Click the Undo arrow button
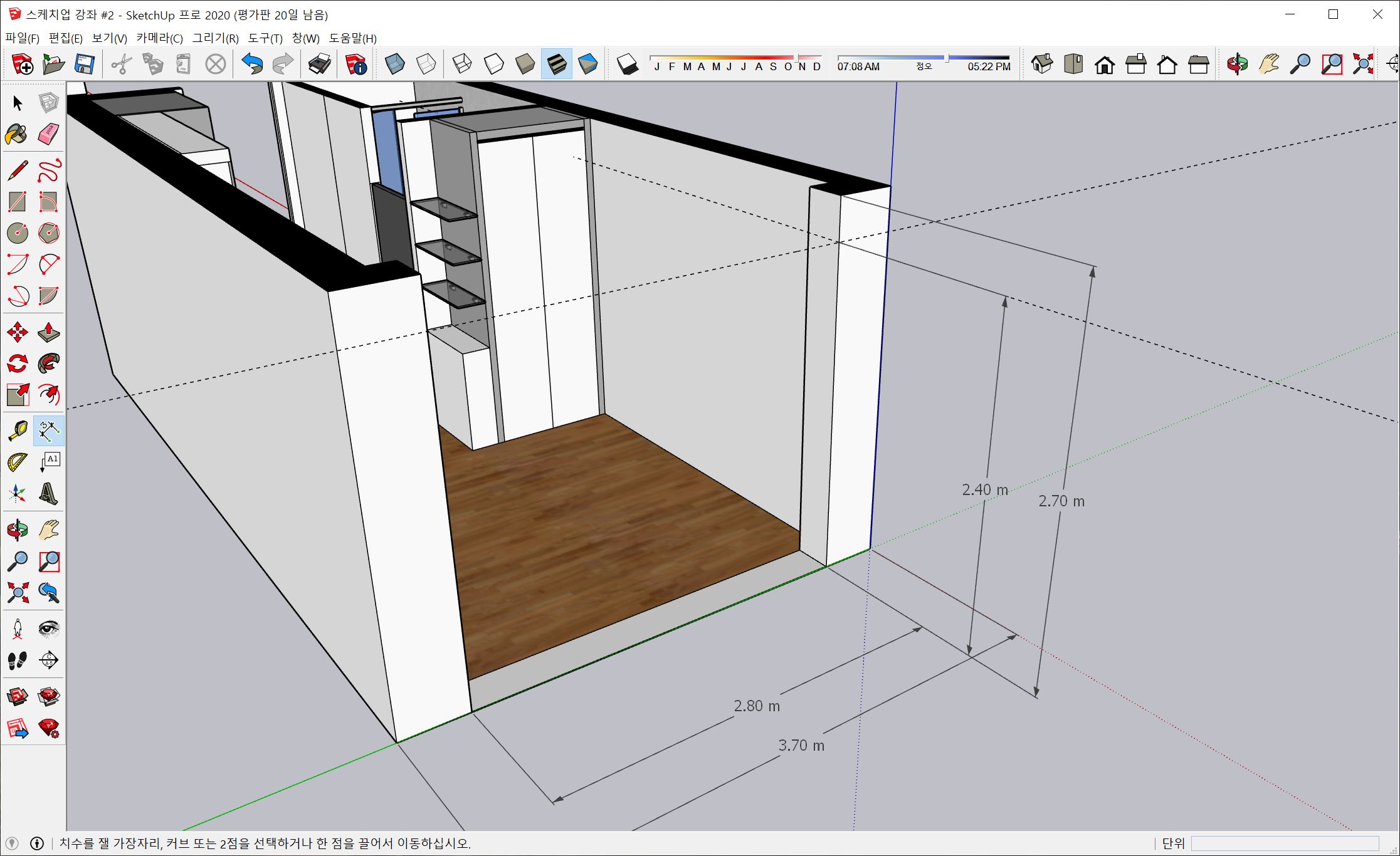The height and width of the screenshot is (856, 1400). tap(252, 64)
